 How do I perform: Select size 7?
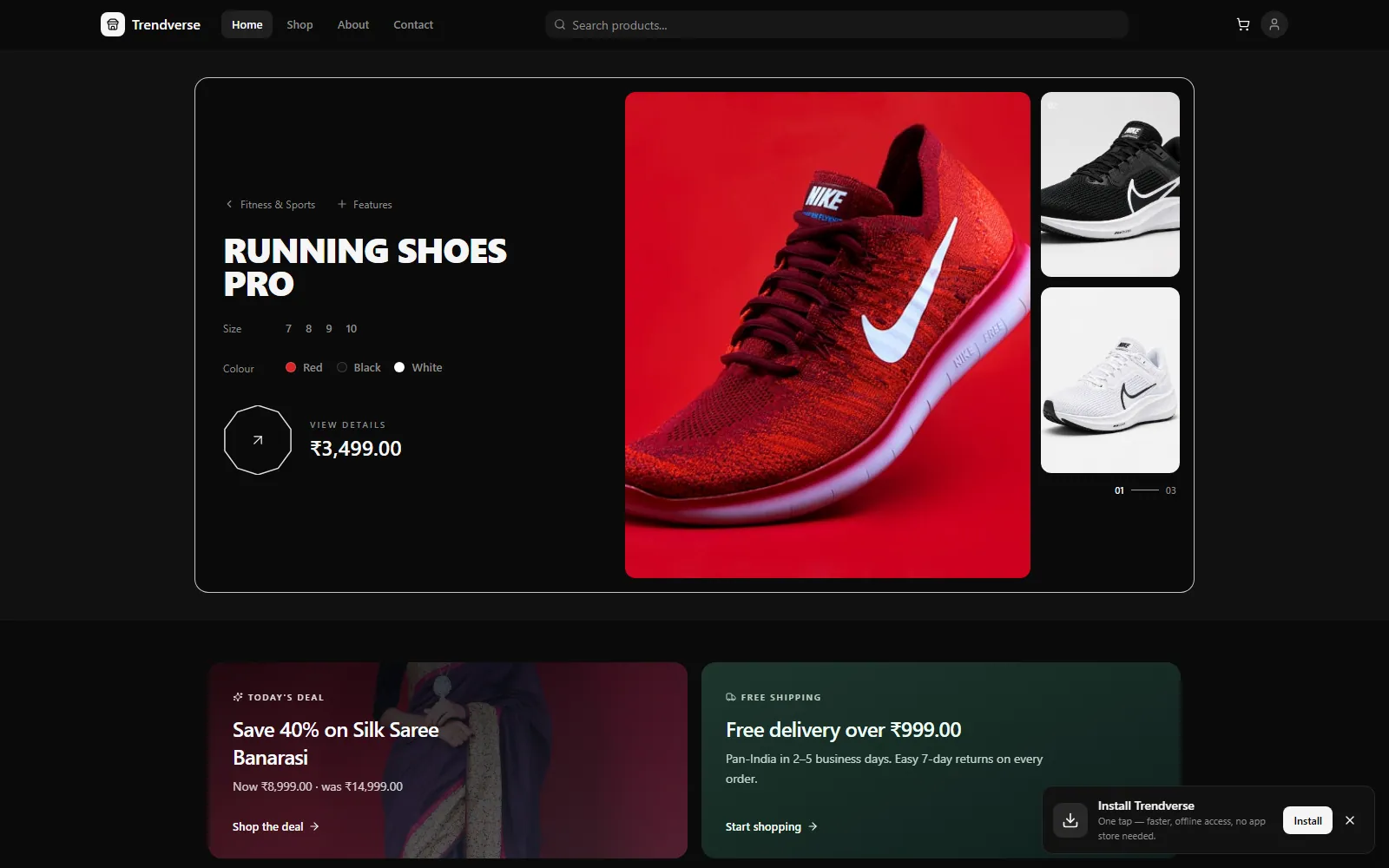288,329
